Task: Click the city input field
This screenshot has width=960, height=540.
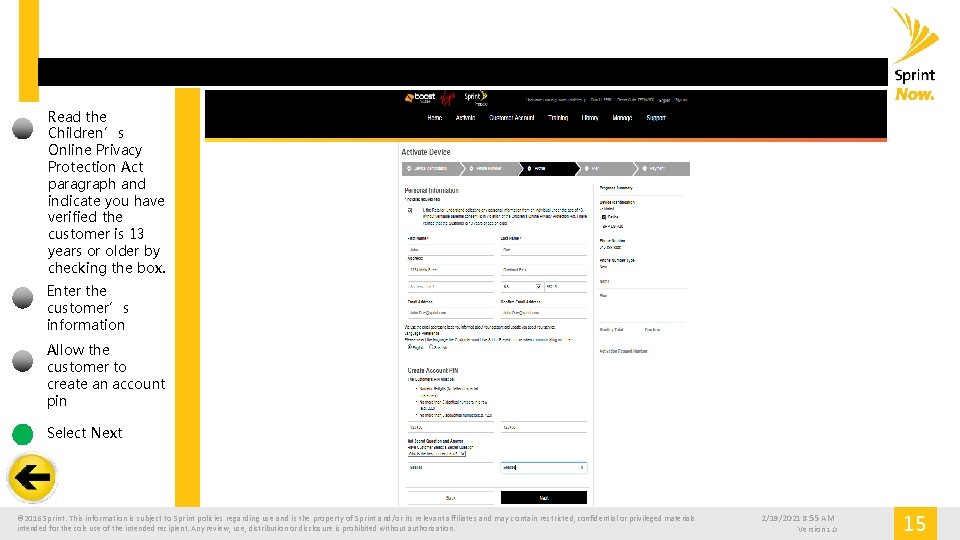Action: pos(544,269)
